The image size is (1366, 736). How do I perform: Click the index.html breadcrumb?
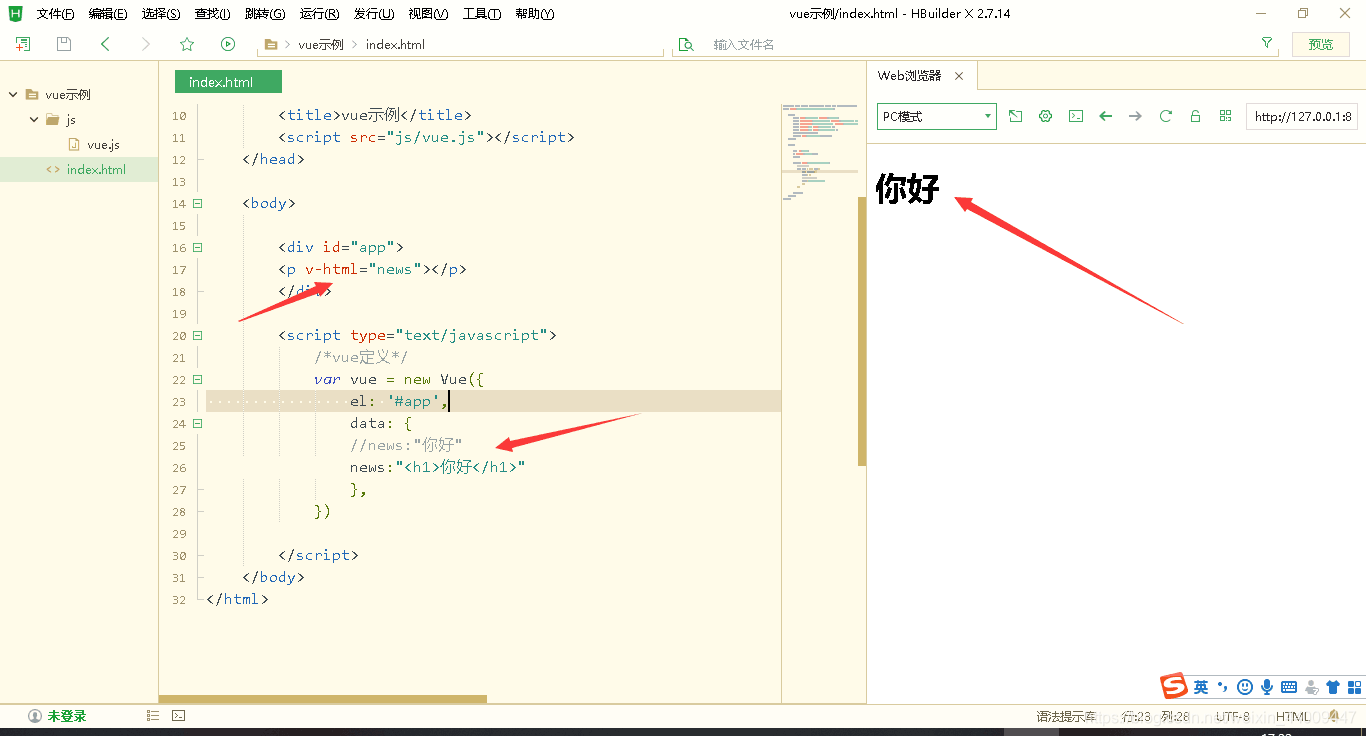(x=395, y=45)
